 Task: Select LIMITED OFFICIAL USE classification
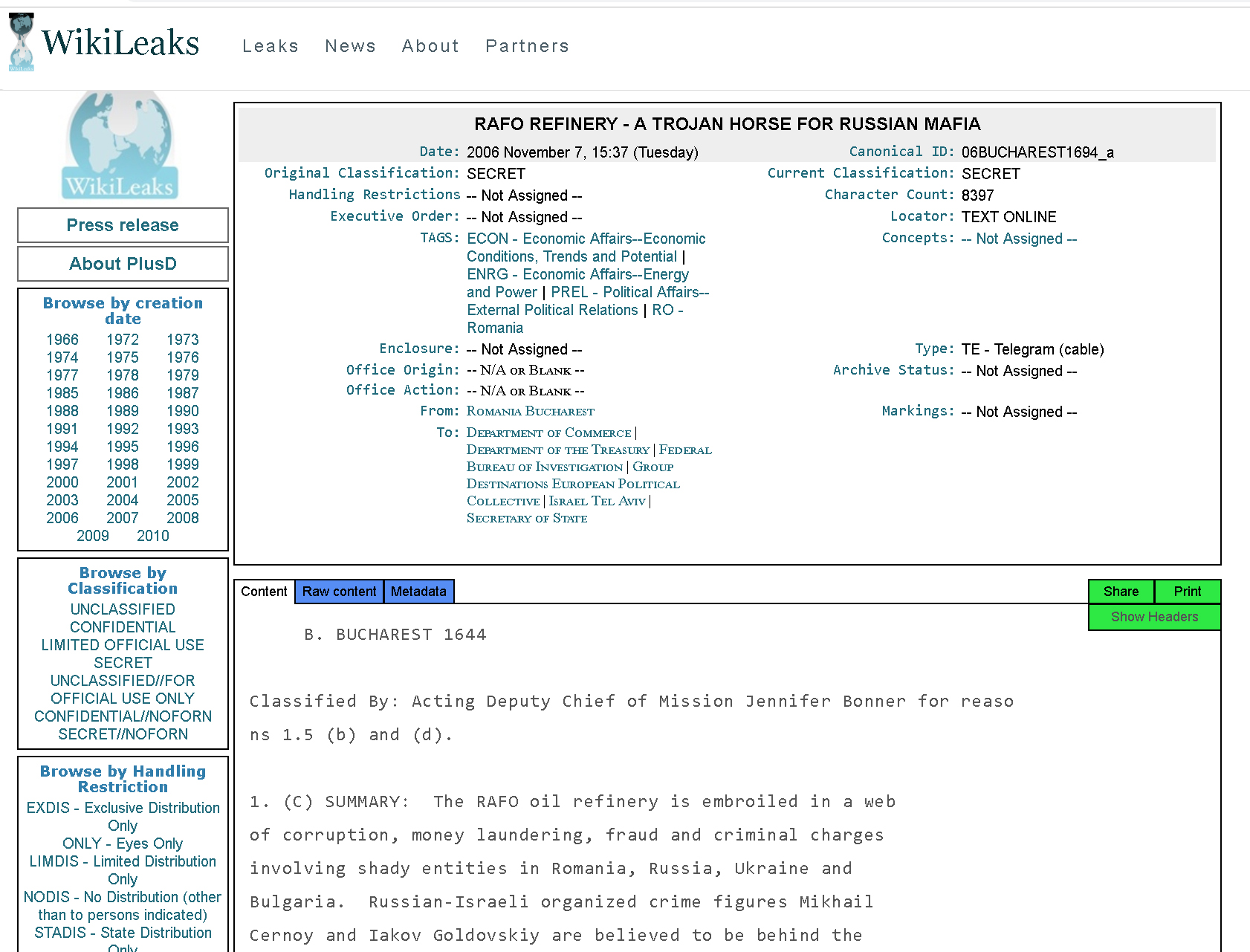pyautogui.click(x=123, y=645)
